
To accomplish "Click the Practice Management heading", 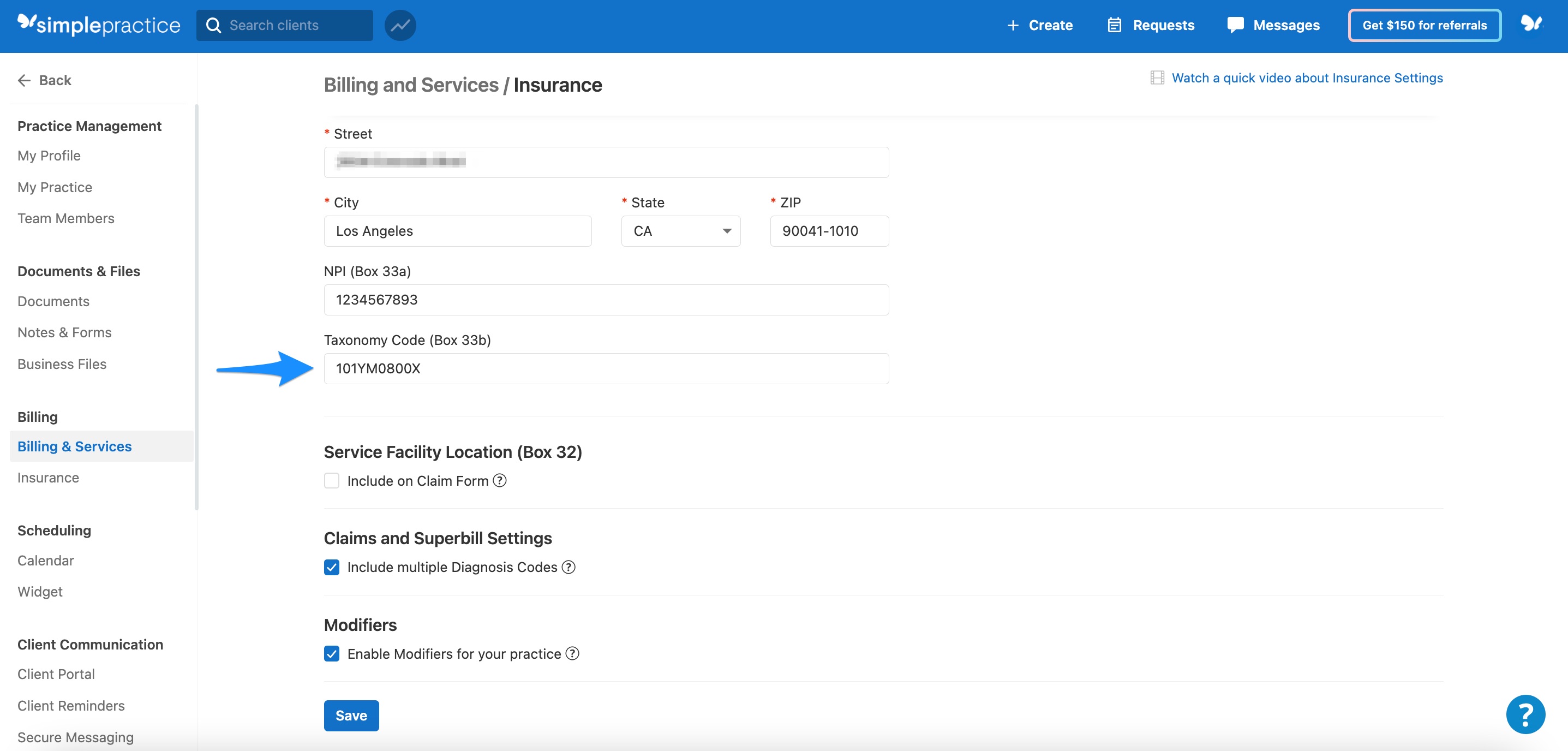I will (89, 126).
